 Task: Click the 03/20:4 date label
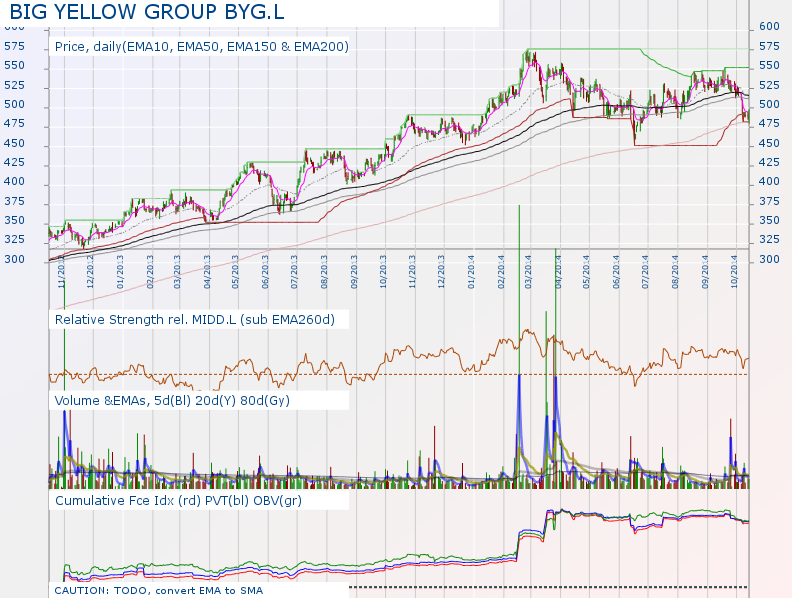[x=528, y=272]
